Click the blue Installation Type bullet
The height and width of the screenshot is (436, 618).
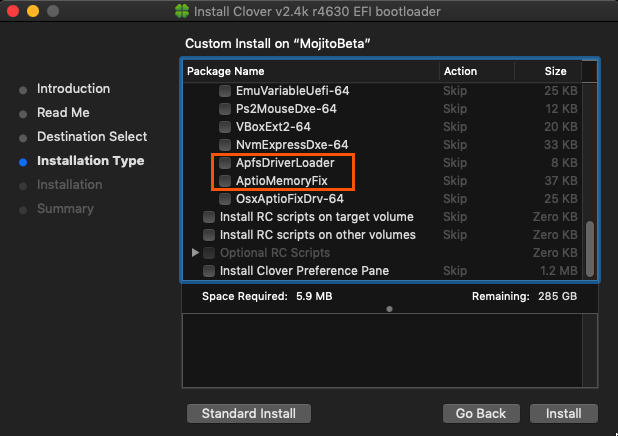(23, 162)
